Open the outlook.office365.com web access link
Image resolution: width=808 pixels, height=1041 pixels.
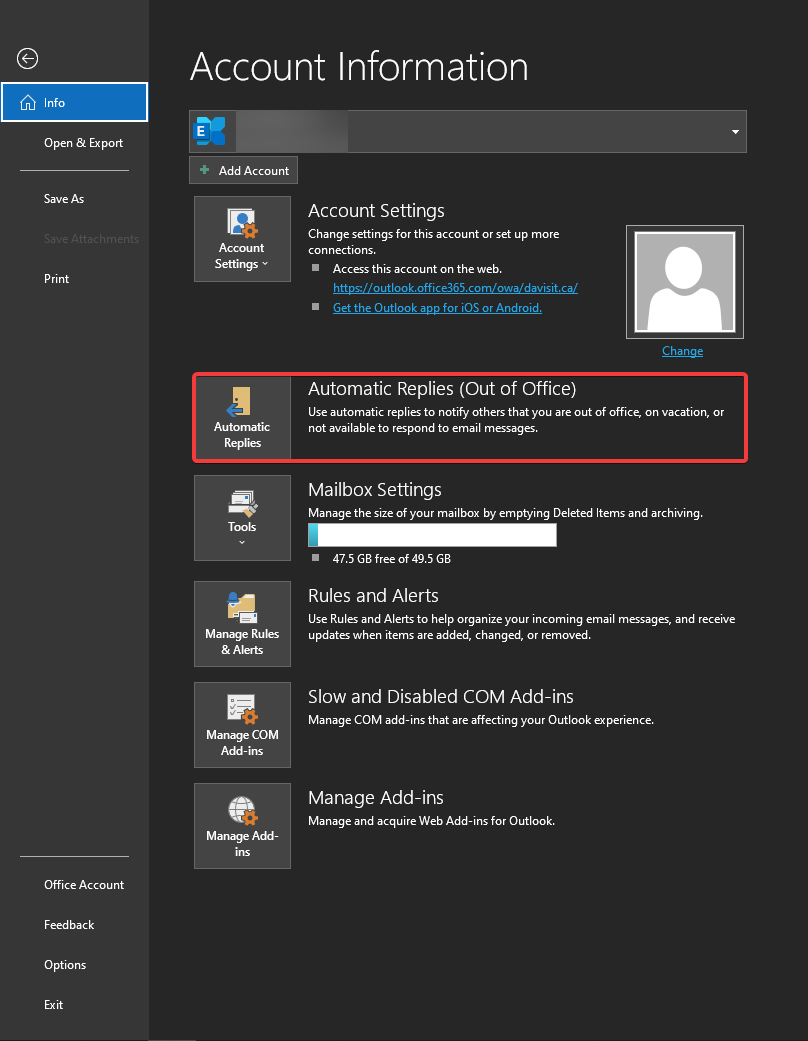pyautogui.click(x=455, y=288)
